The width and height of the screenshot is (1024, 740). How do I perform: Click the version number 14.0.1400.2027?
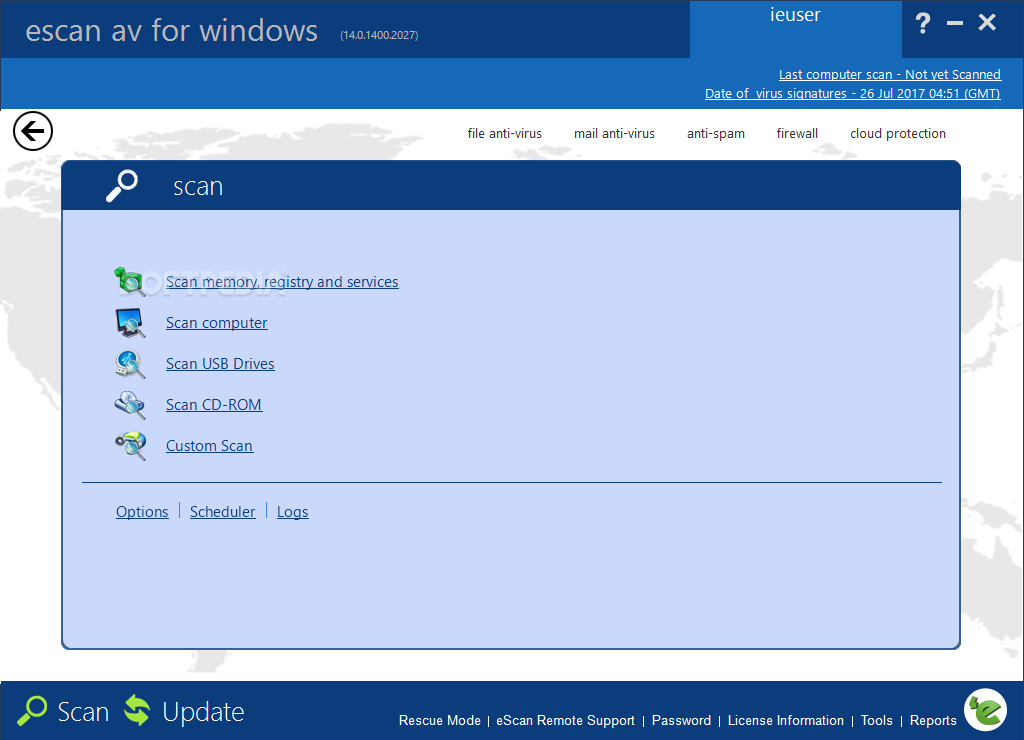point(379,35)
